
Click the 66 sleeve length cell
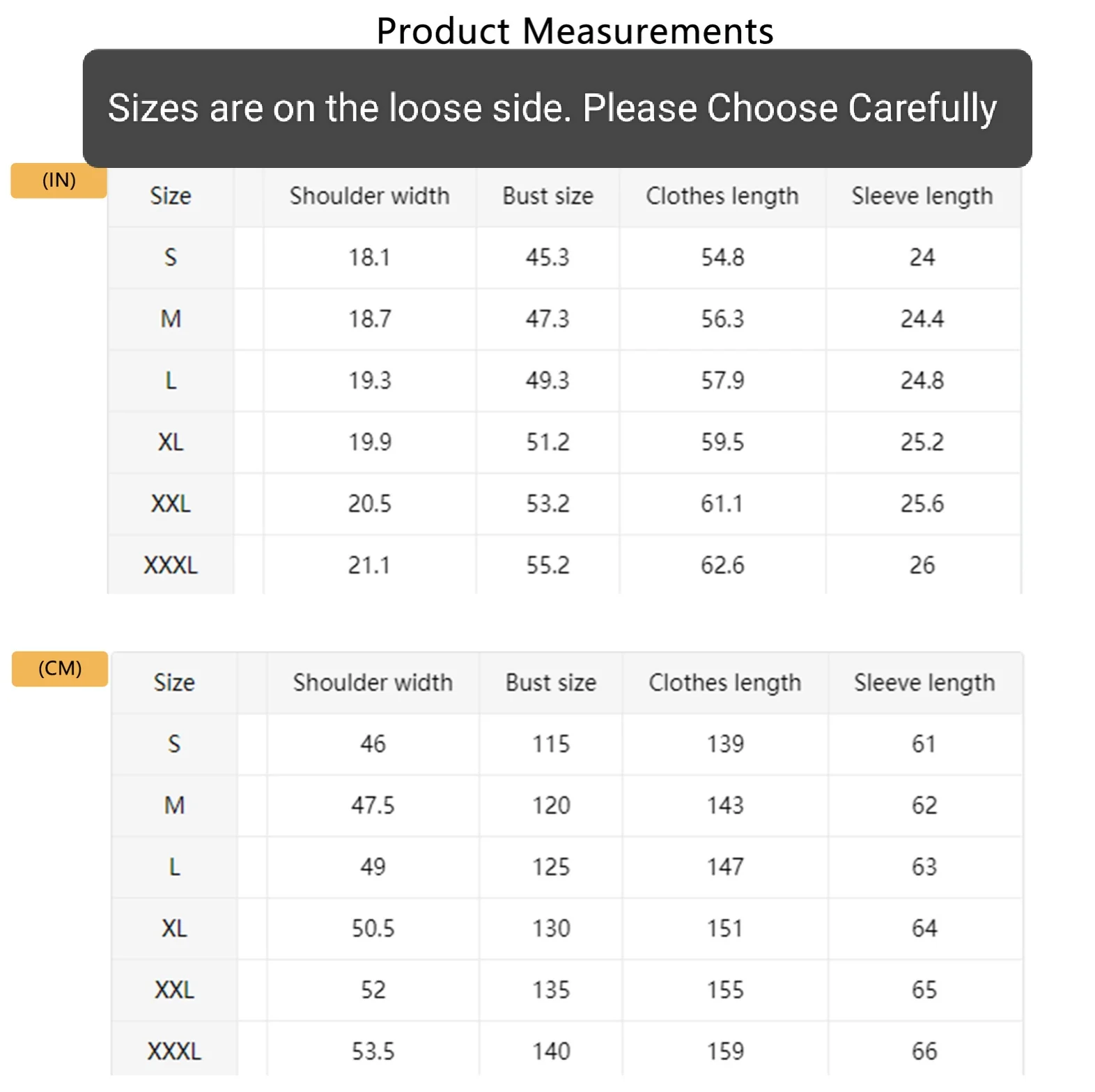click(x=925, y=1051)
